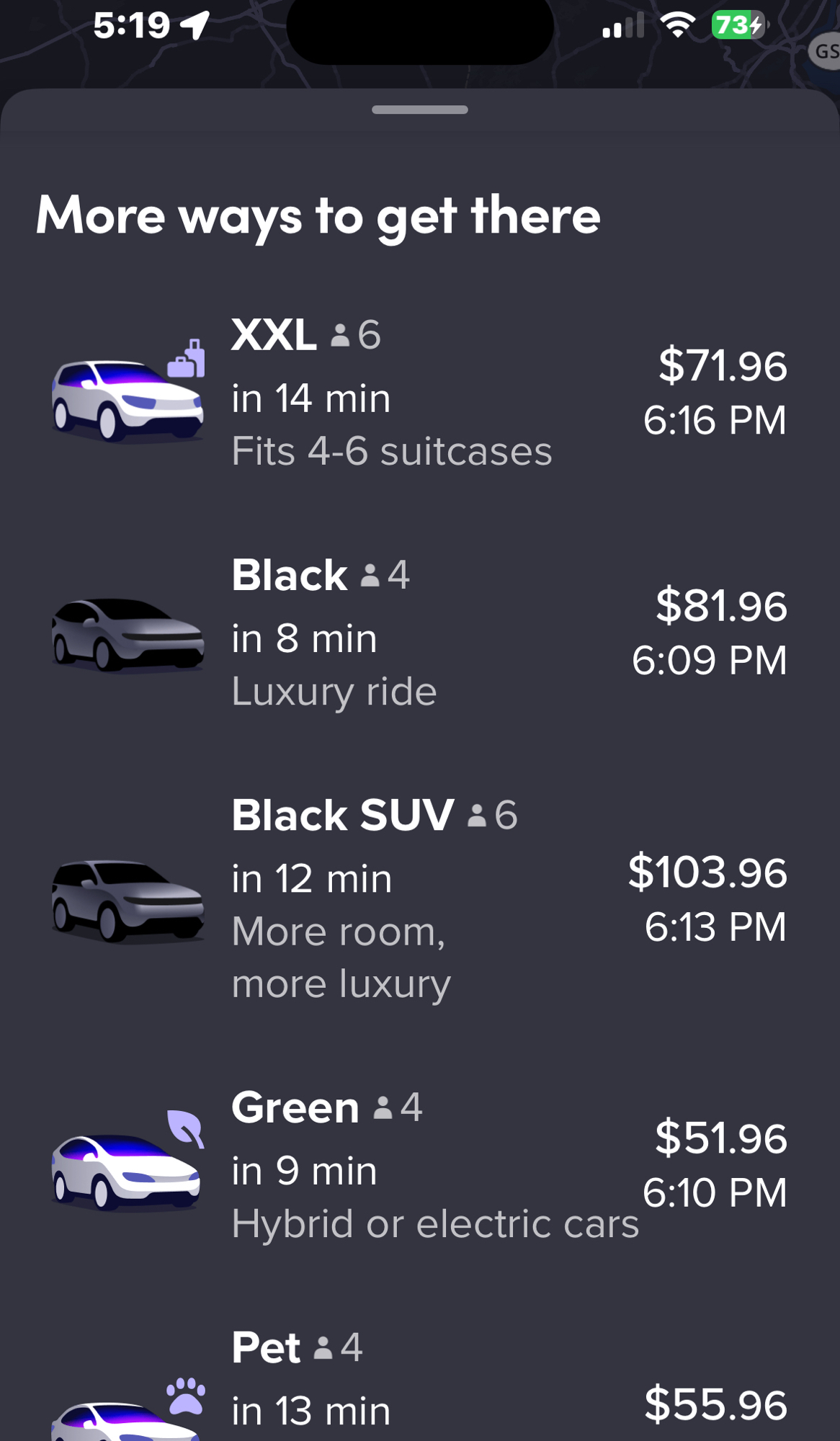Tap the GS map marker
Screen dimensions: 840x1441
[x=826, y=51]
